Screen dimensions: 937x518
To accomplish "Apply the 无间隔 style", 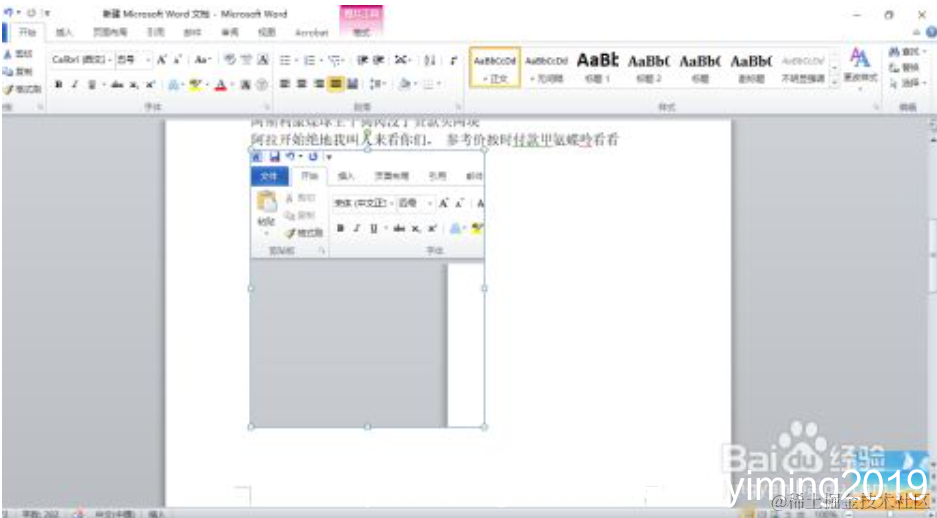I will point(546,67).
